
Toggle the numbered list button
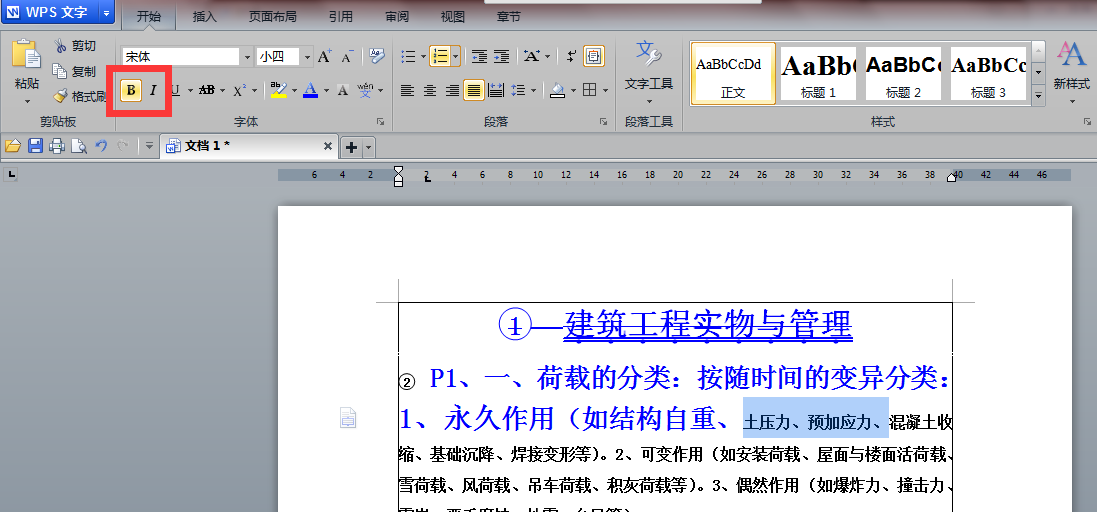[x=439, y=56]
